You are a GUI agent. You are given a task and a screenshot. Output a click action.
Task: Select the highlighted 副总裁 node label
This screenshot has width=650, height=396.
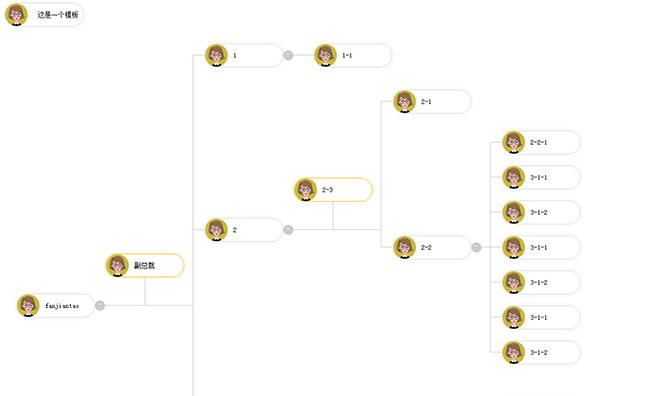(x=144, y=265)
